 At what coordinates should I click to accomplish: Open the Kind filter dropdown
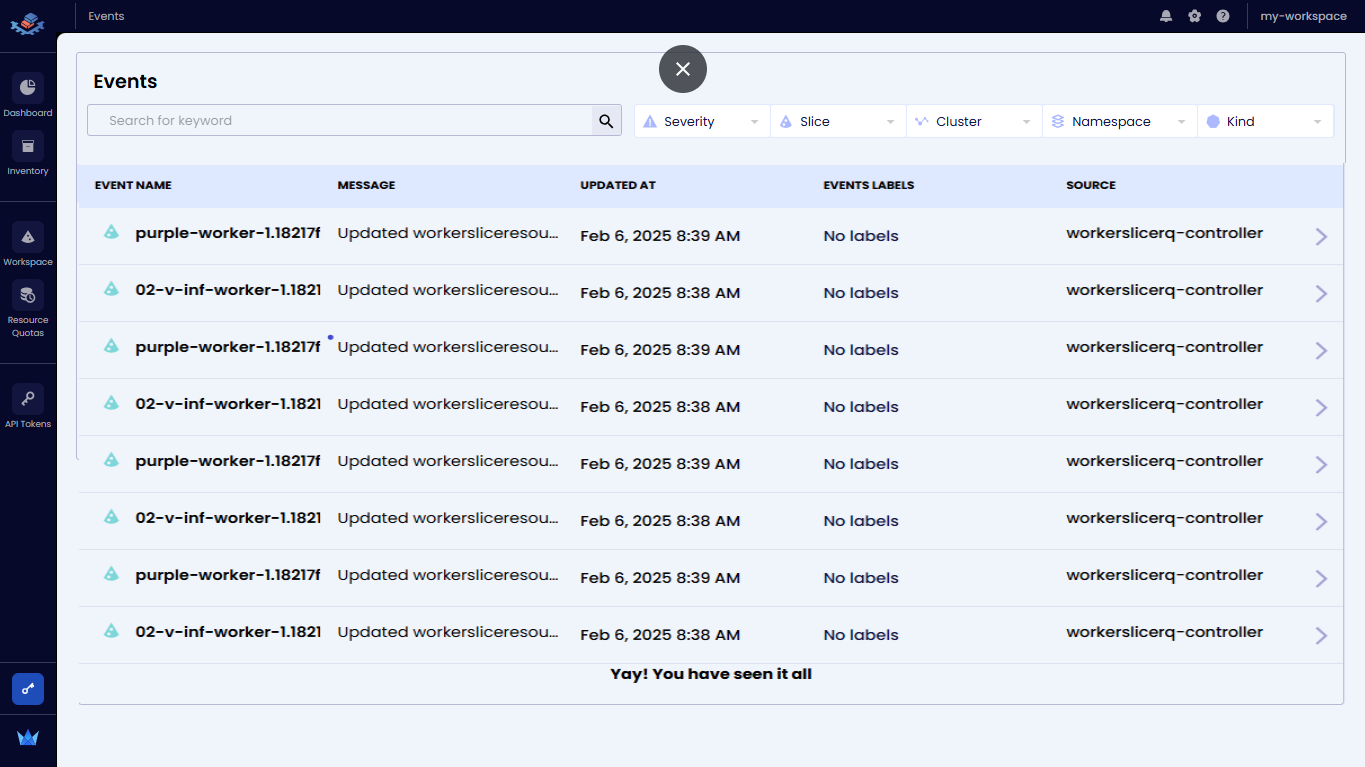pos(1265,121)
